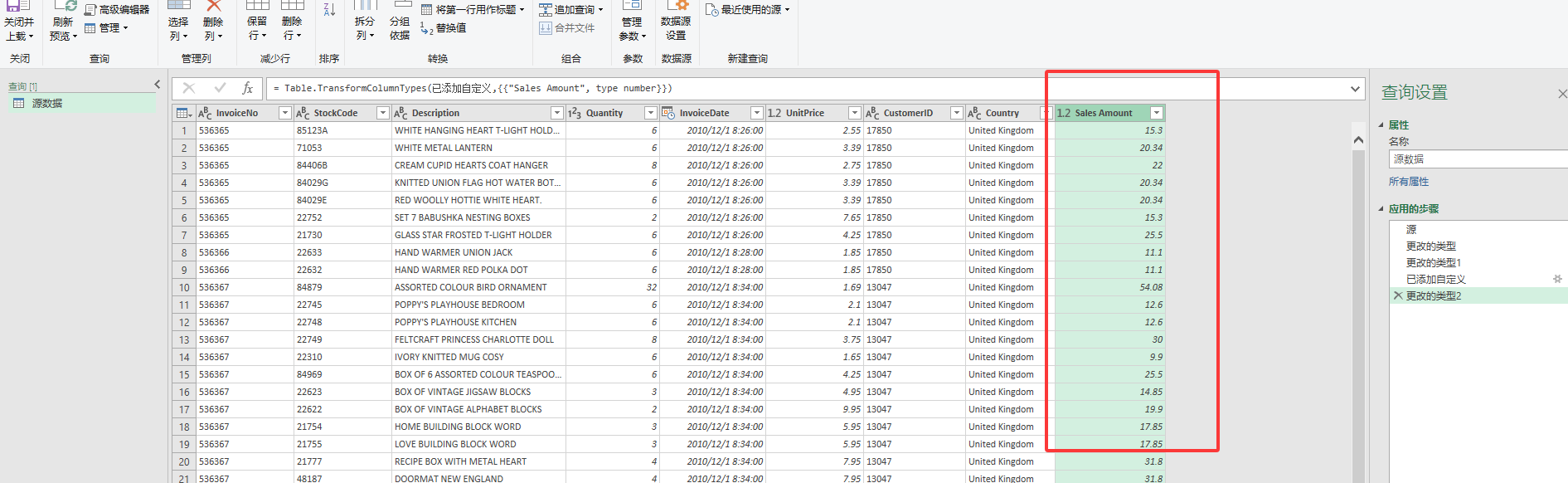This screenshot has height=483, width=1568.
Task: Click Country column data type icon
Action: pyautogui.click(x=974, y=113)
